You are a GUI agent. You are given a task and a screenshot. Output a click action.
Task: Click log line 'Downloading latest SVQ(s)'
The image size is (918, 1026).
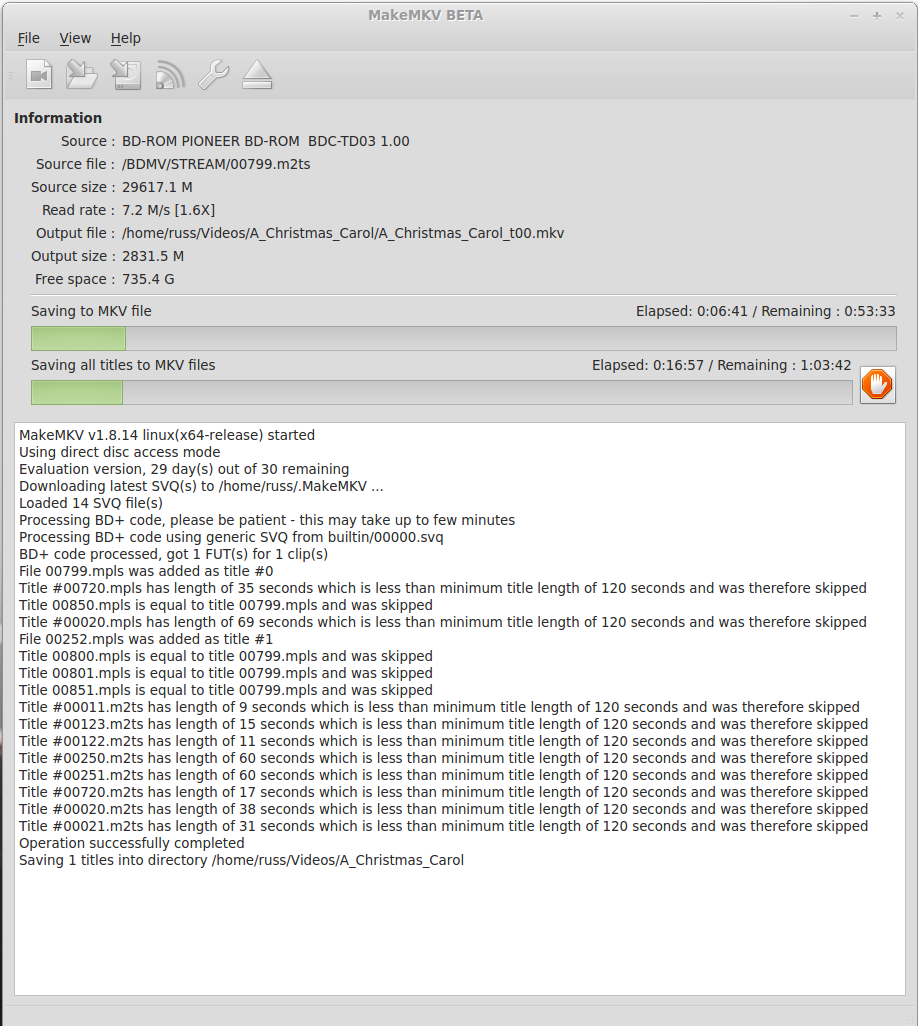coord(202,486)
